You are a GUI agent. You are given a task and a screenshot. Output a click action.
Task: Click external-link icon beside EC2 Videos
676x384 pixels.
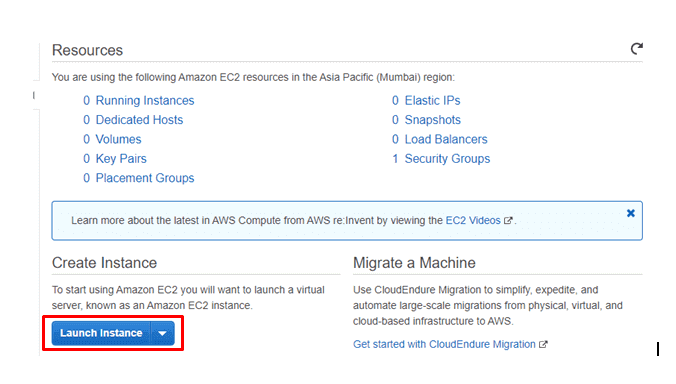[x=508, y=221]
